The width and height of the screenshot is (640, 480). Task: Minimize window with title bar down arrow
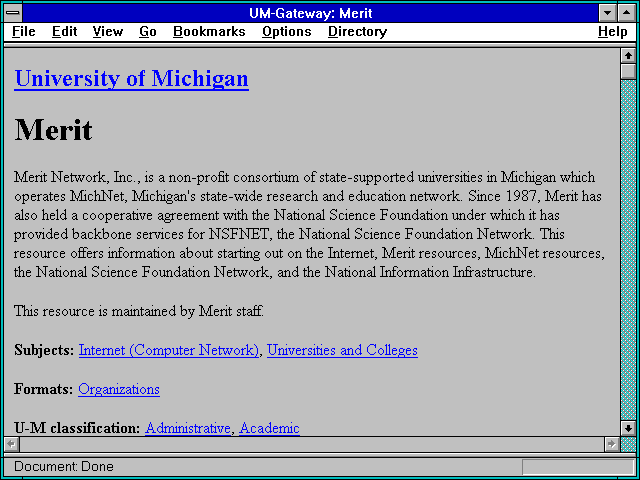pos(607,13)
